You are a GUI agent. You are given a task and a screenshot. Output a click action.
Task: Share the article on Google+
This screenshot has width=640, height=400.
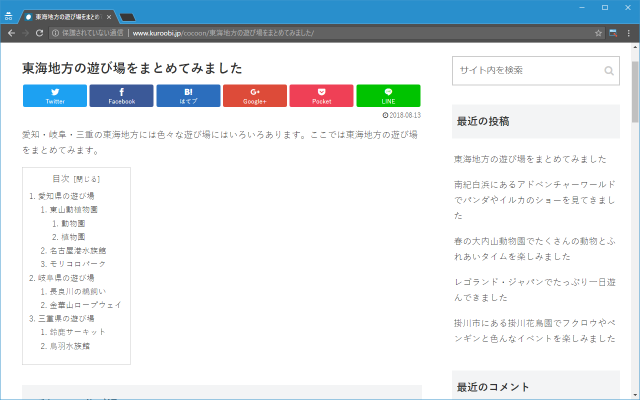(254, 96)
